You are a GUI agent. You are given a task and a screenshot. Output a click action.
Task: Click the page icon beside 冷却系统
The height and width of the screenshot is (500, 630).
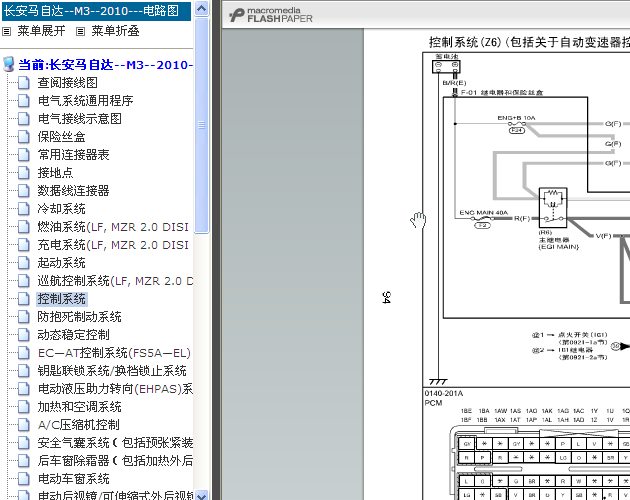[x=24, y=209]
